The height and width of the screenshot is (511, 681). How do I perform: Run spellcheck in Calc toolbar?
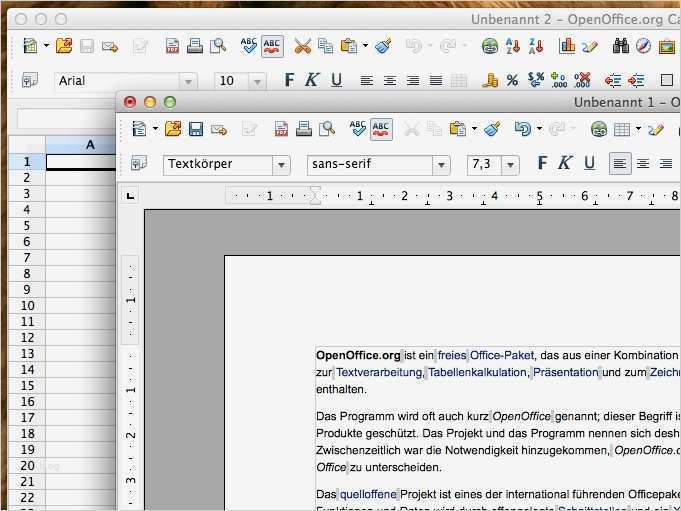tap(249, 46)
